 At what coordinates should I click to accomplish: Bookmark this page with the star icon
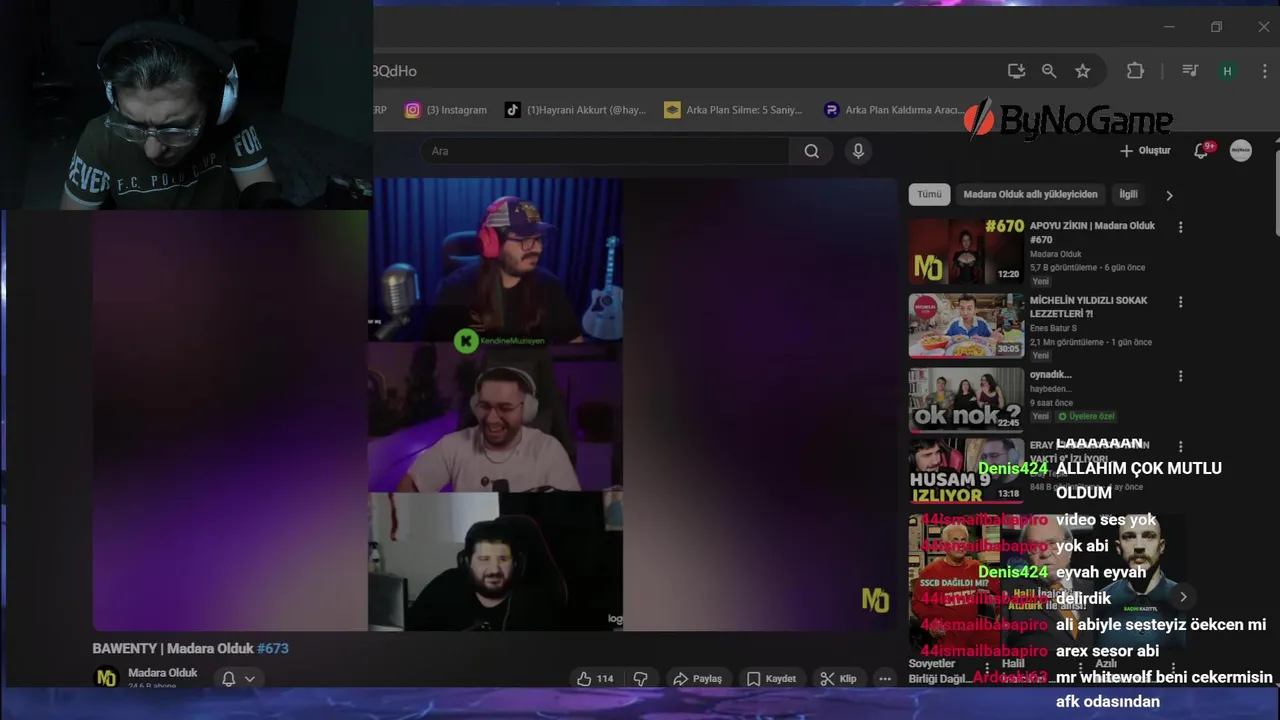1083,71
